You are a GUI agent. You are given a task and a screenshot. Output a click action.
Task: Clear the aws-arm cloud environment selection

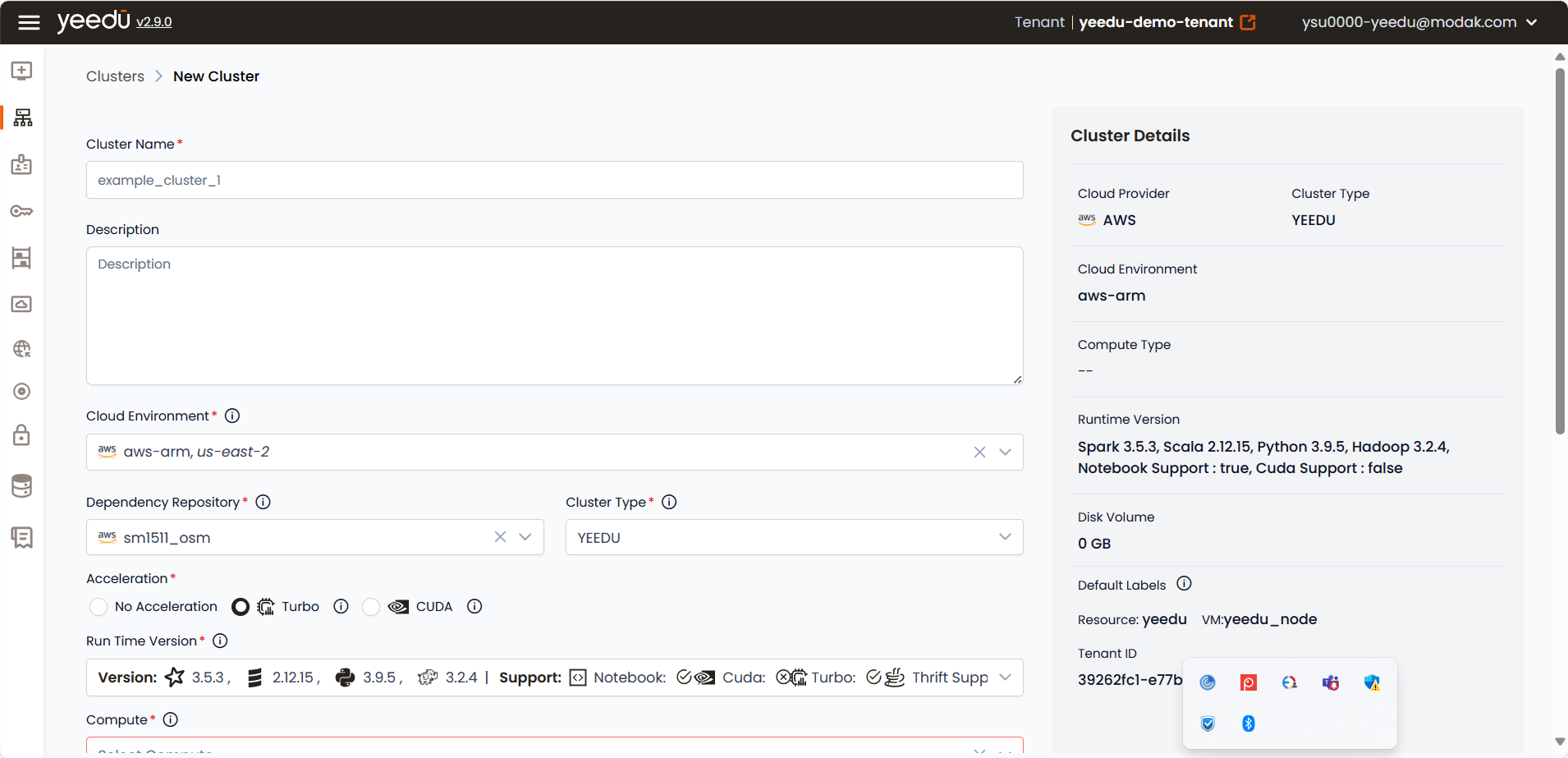click(x=979, y=453)
